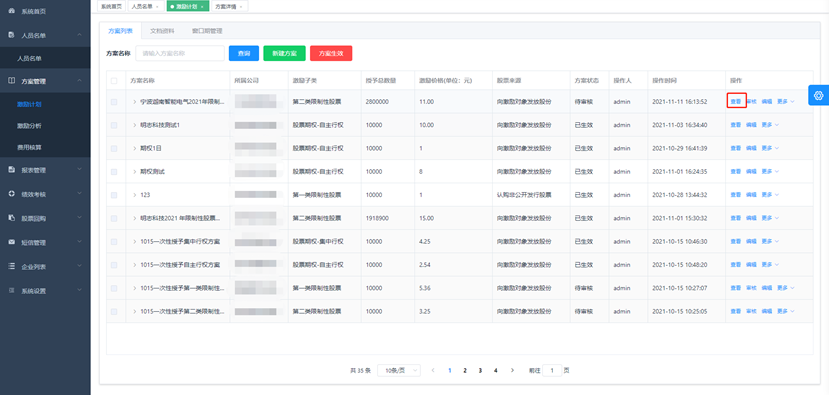Click the price cell 4.25
Image resolution: width=829 pixels, height=395 pixels.
tap(425, 242)
